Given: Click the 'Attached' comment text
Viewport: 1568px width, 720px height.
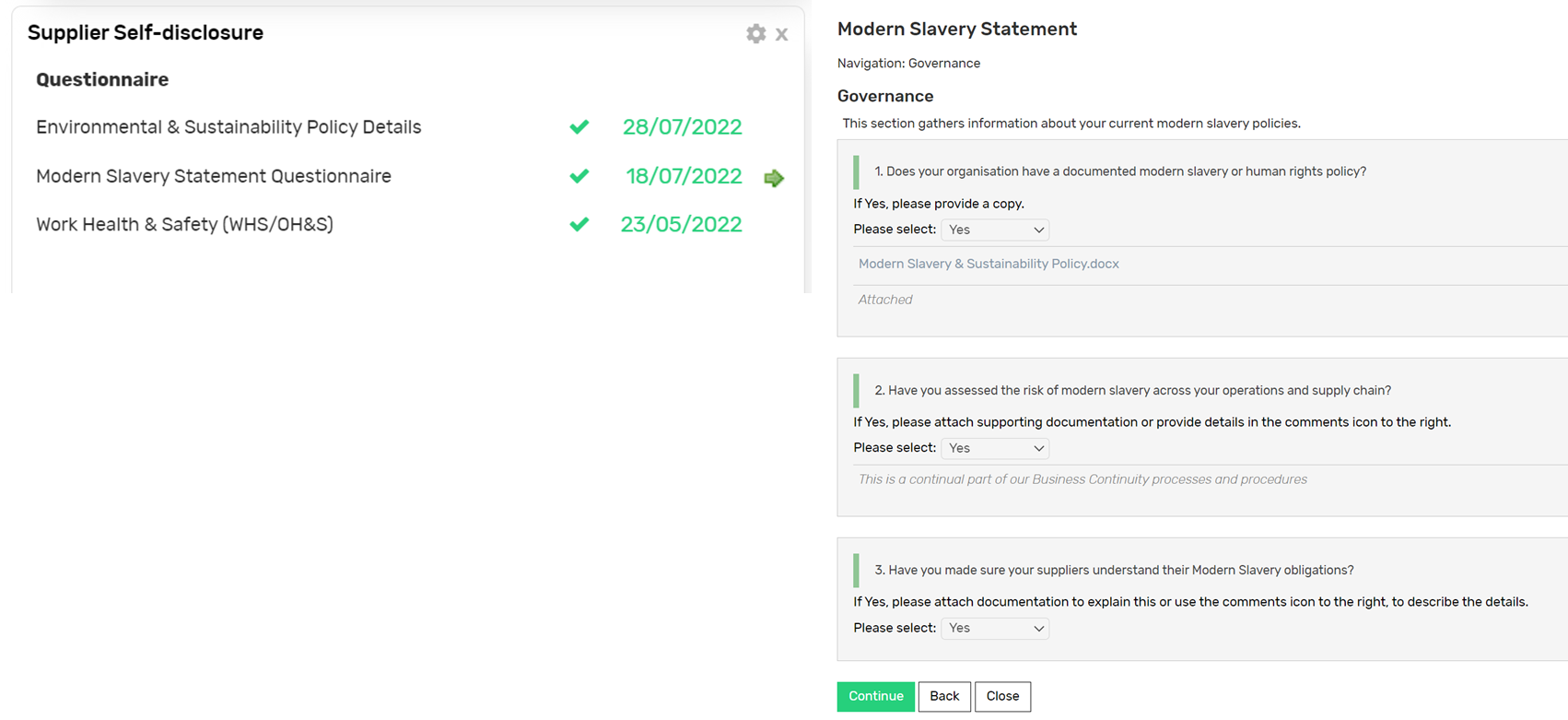Looking at the screenshot, I should [885, 300].
